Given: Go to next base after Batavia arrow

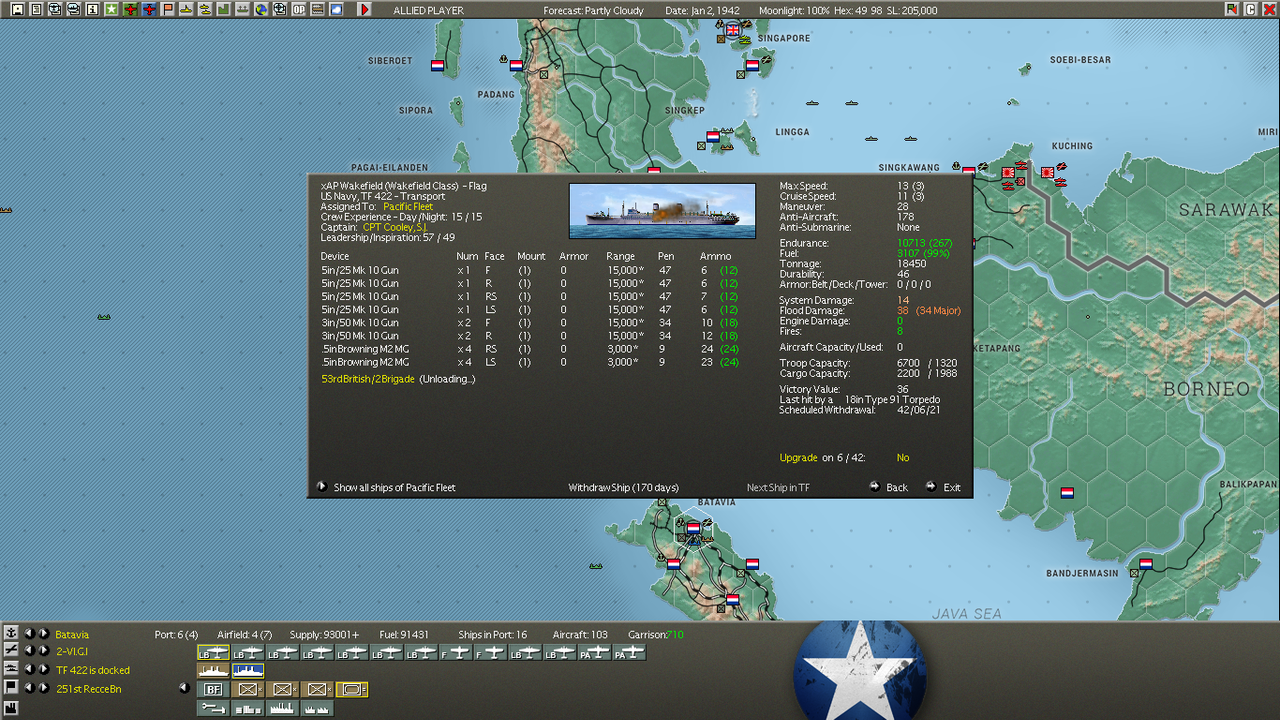Looking at the screenshot, I should pos(44,633).
